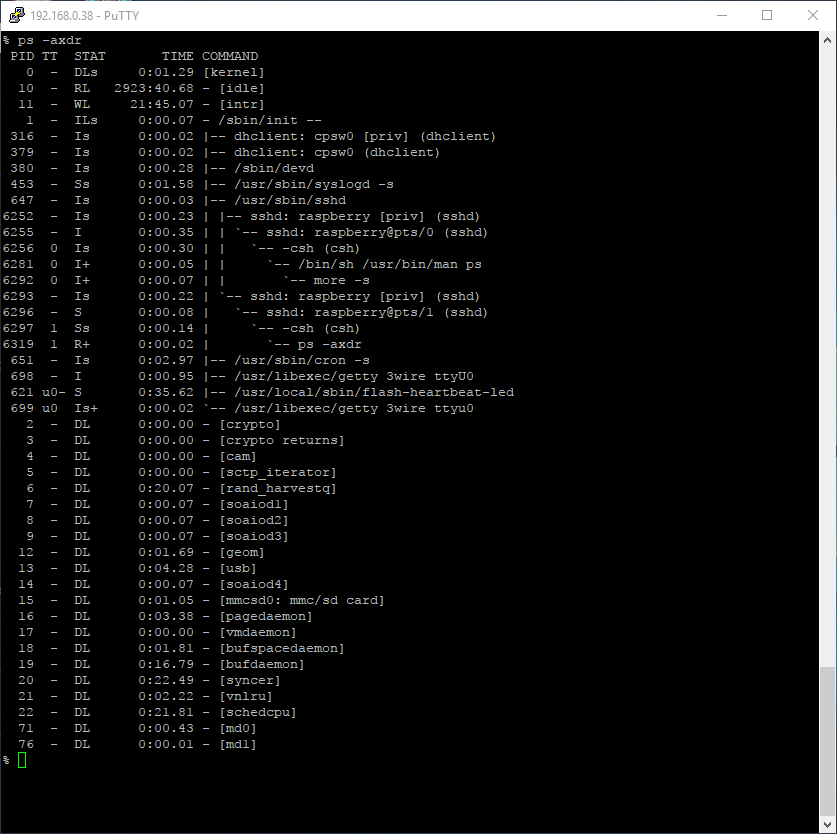The width and height of the screenshot is (837, 834).
Task: Click the '[mmcsd0: mmc/sd card]' entry
Action: [302, 601]
